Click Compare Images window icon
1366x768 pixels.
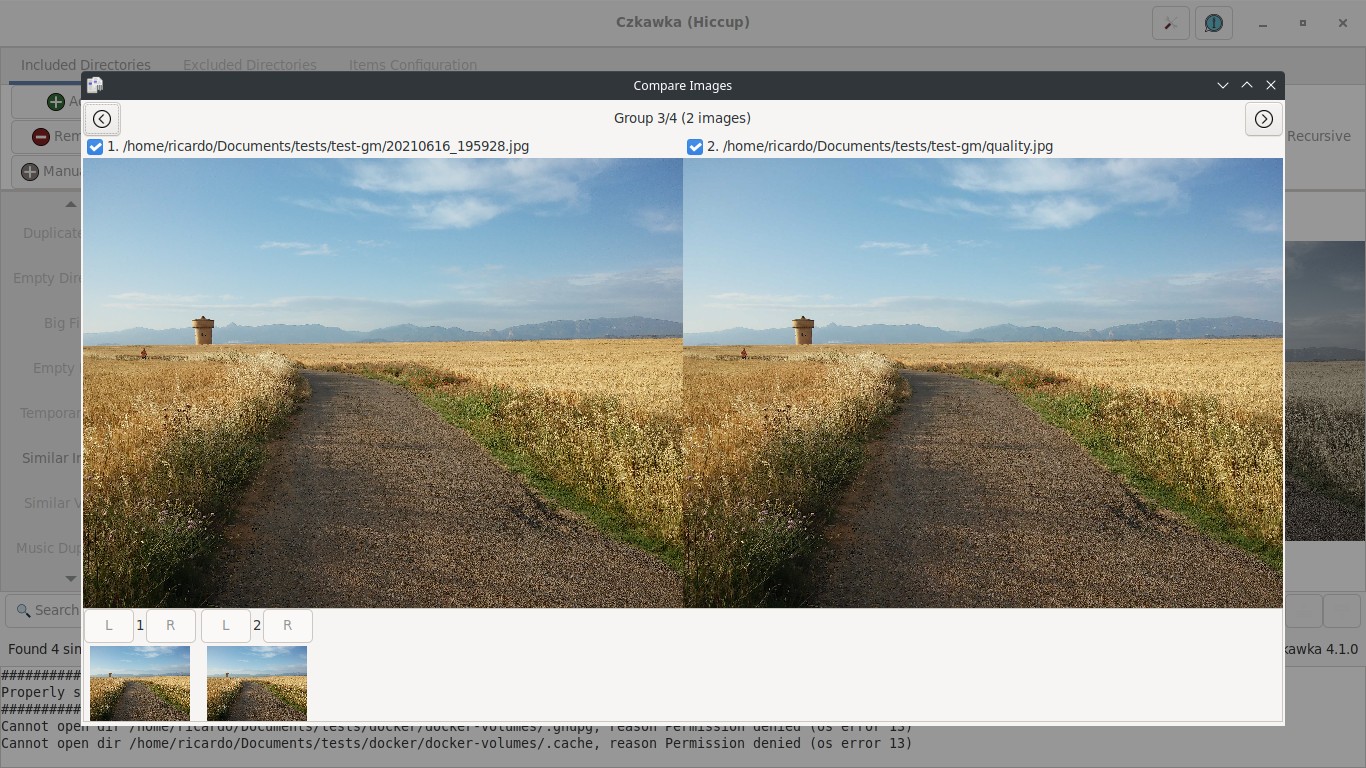tap(95, 85)
